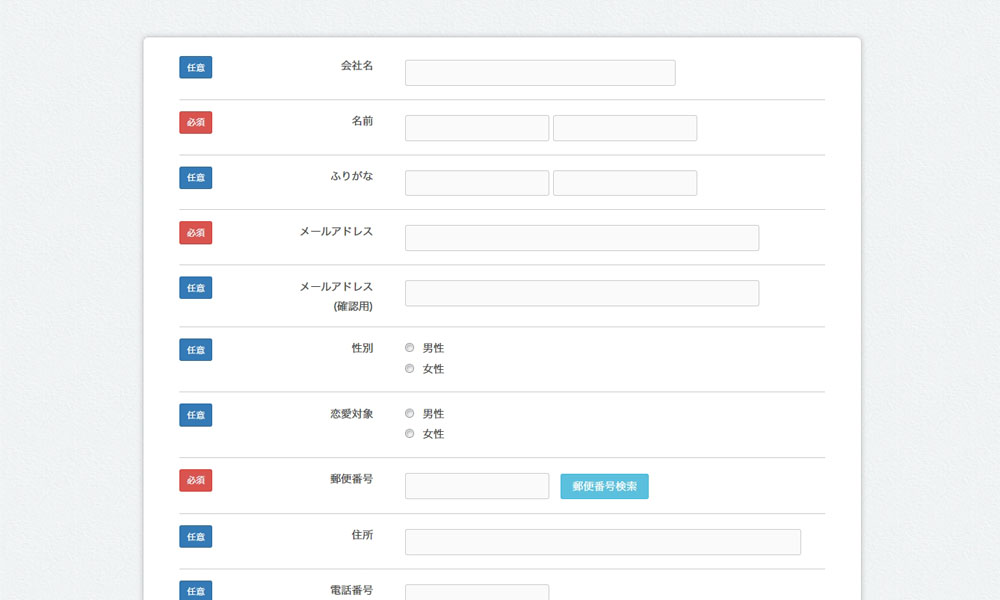Select the メールアドレス(確認用) input field
Screen dimensions: 1000x600
click(x=582, y=293)
